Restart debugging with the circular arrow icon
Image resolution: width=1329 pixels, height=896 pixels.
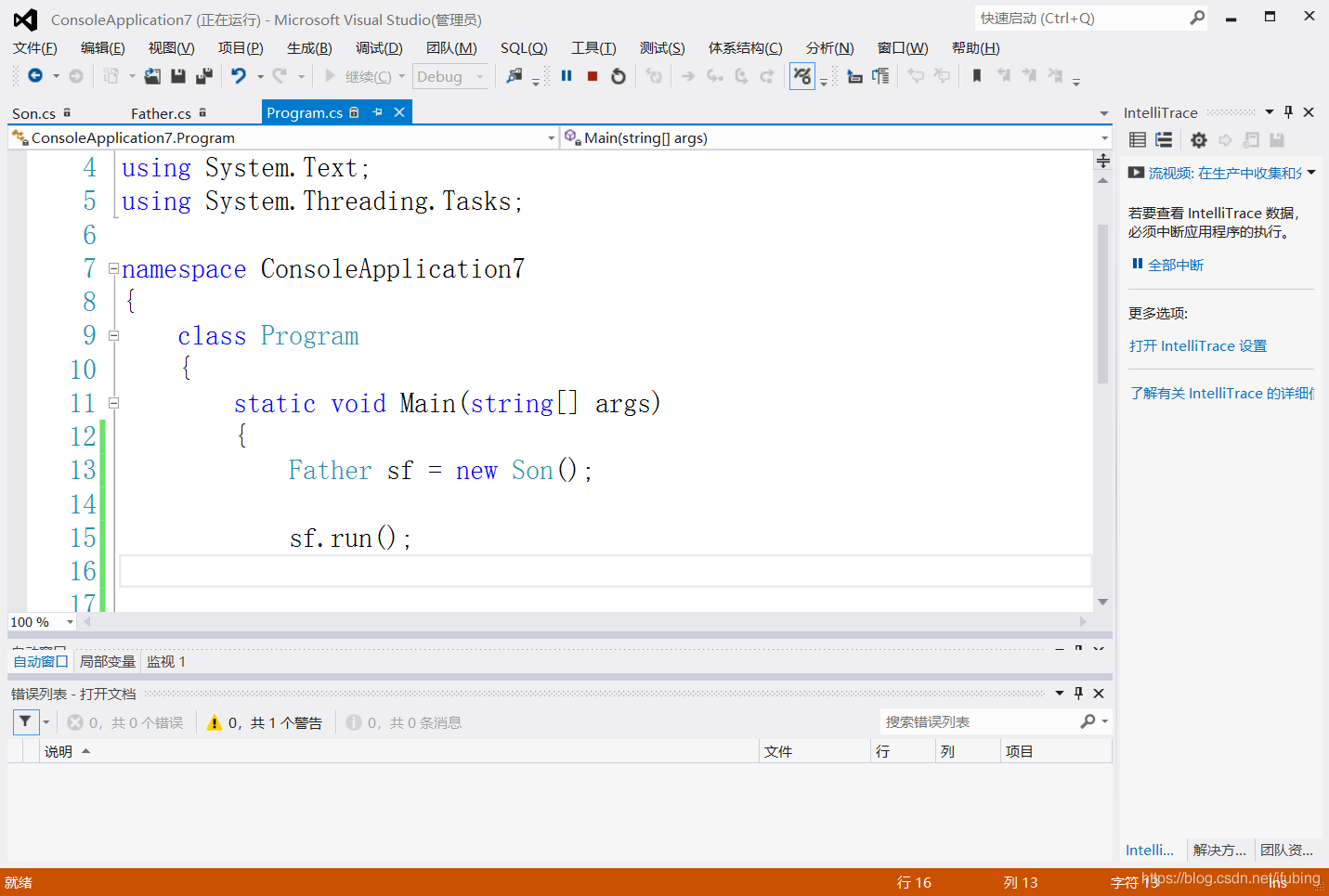(x=619, y=76)
